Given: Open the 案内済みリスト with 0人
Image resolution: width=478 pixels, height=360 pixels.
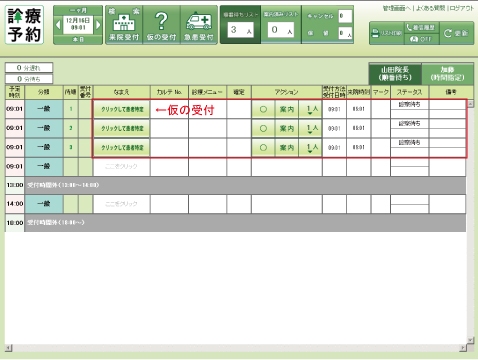Looking at the screenshot, I should click(281, 25).
